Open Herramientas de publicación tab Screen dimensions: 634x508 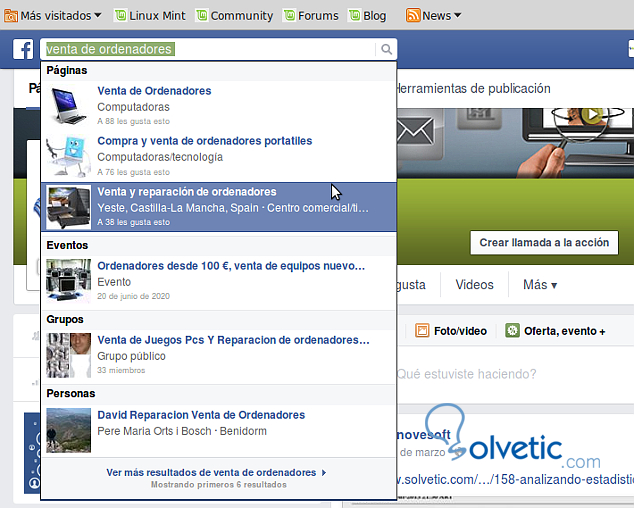pyautogui.click(x=473, y=89)
